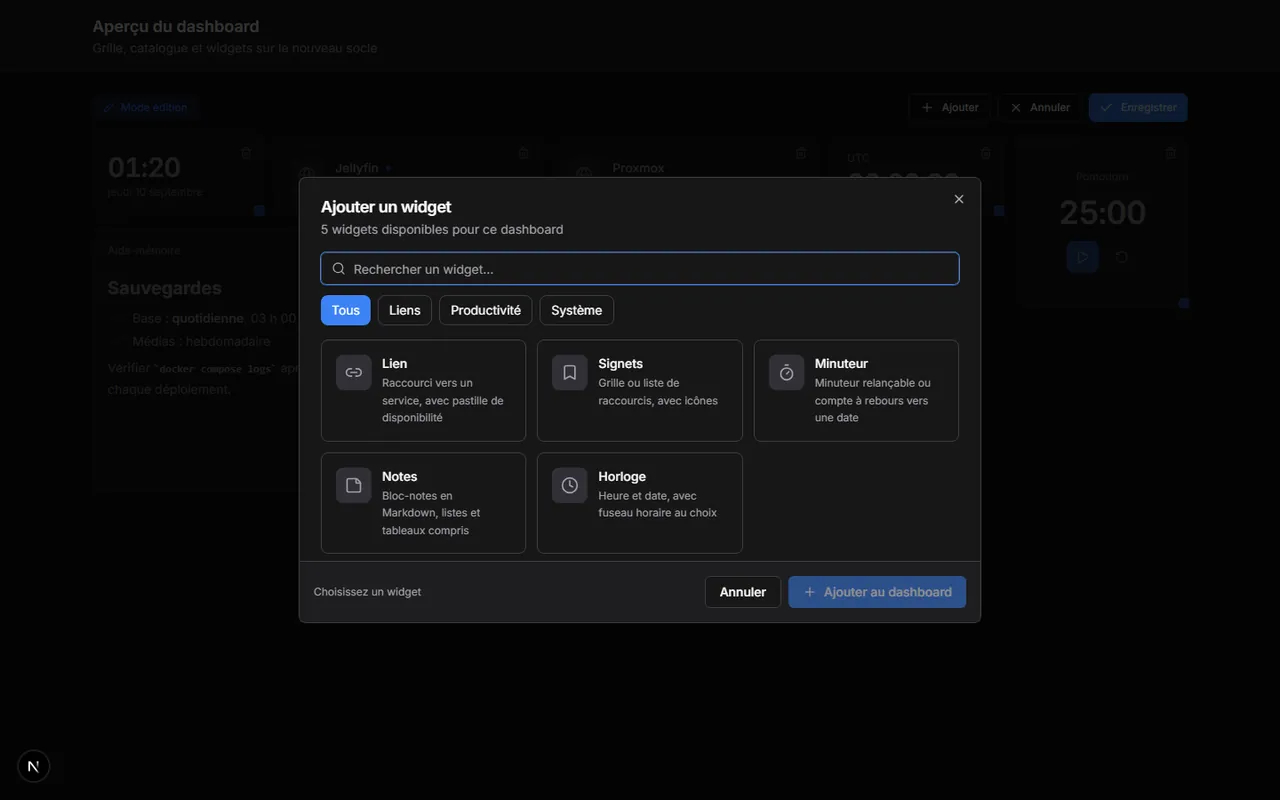1280x800 pixels.
Task: Click the Minuteur stopwatch icon
Action: pos(786,373)
